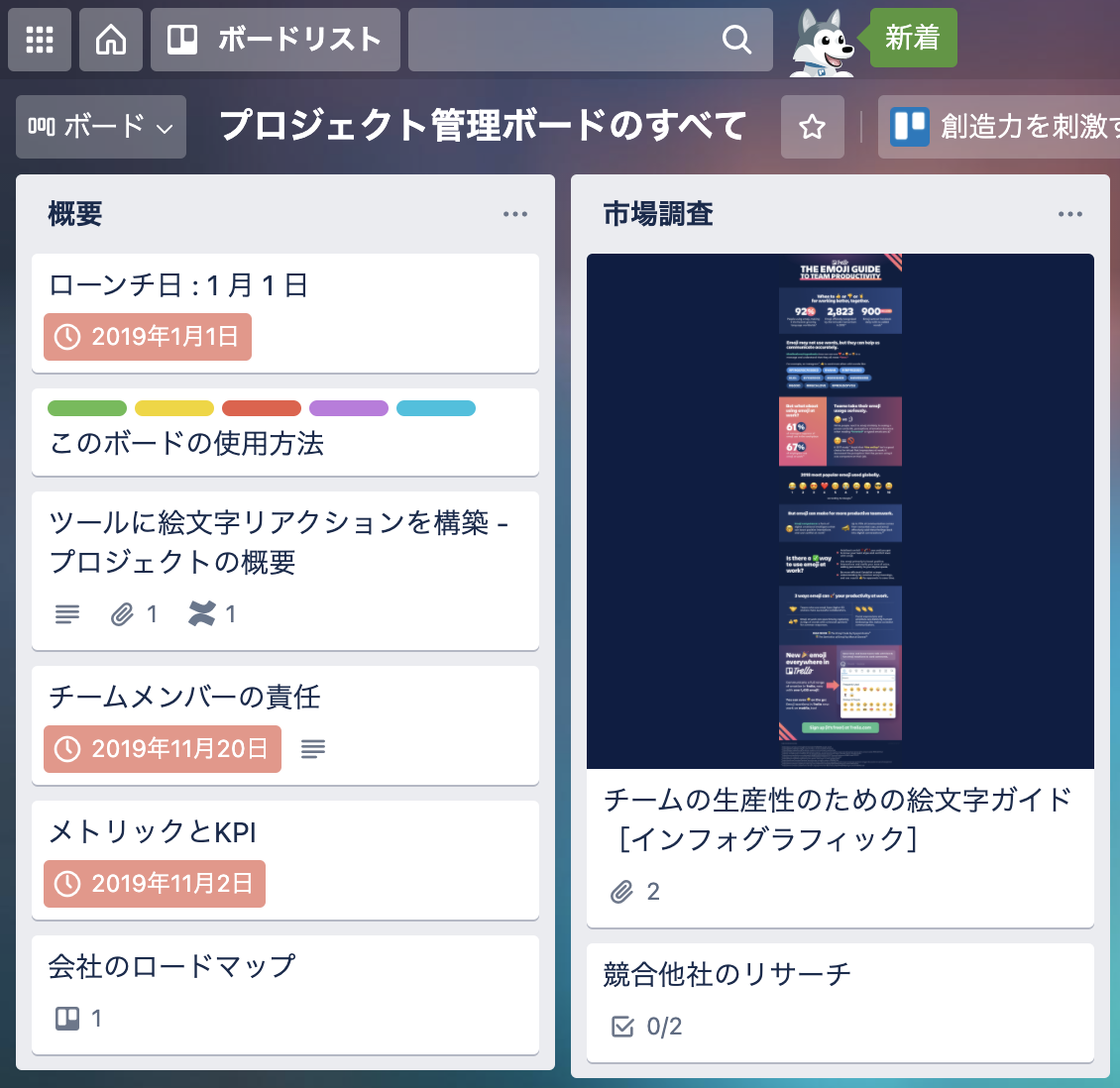The image size is (1120, 1088).
Task: Click the 概要 list title
Action: (75, 213)
